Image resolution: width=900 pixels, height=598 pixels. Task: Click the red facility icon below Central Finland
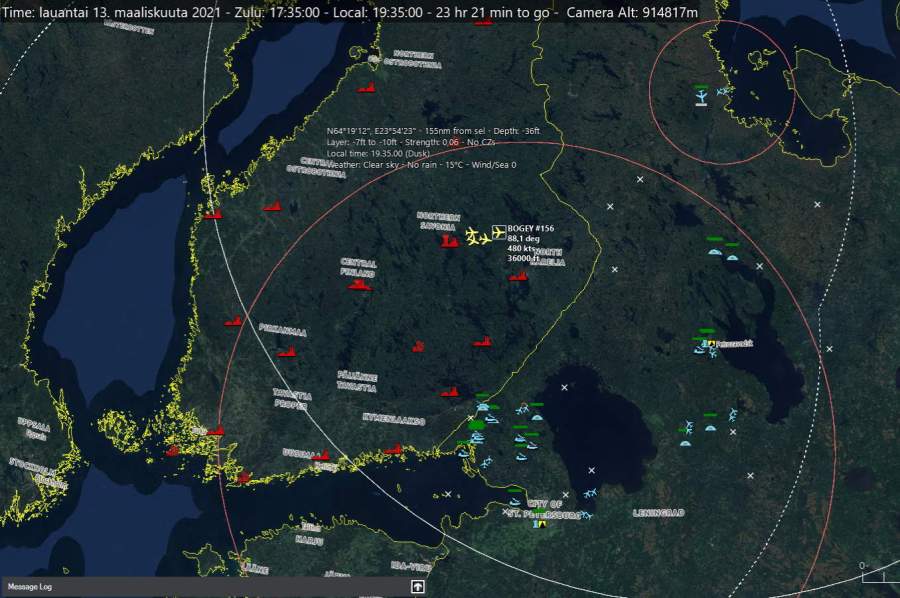(358, 285)
